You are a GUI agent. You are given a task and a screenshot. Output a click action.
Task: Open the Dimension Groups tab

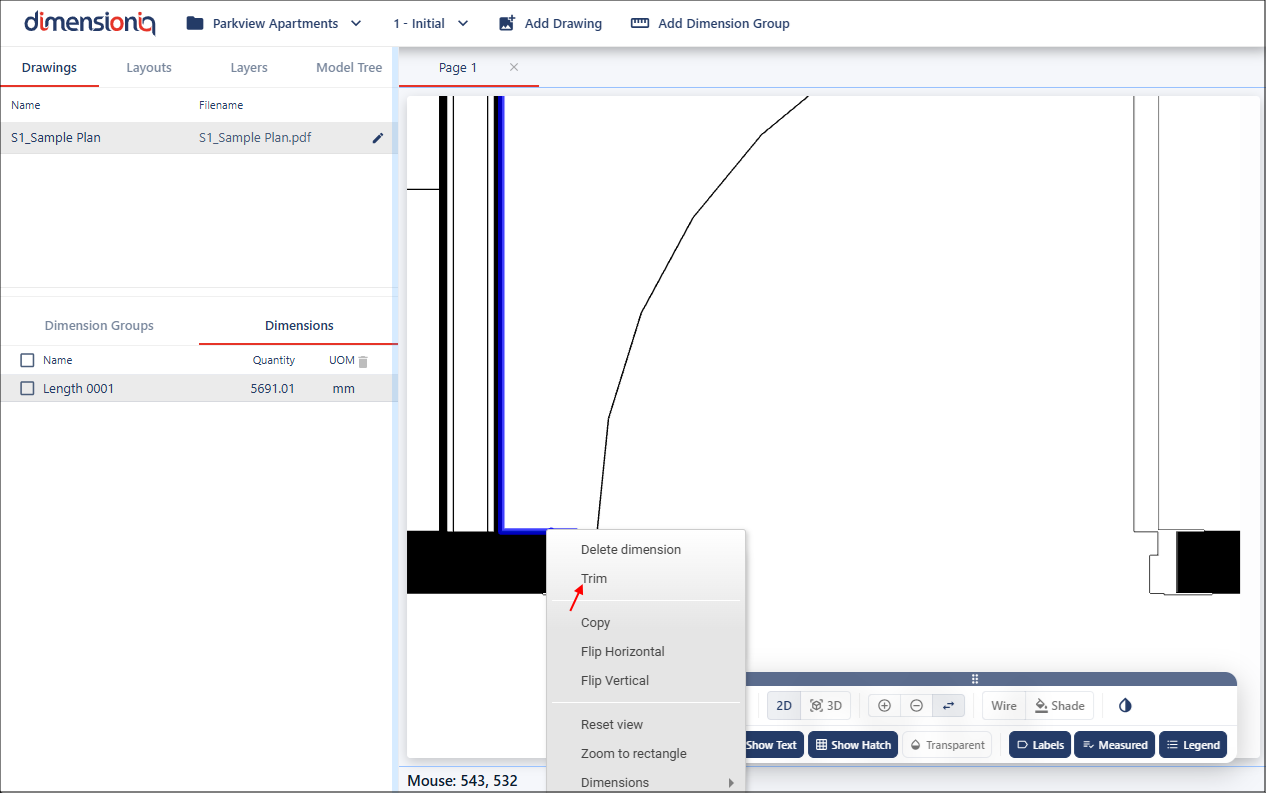[x=99, y=325]
